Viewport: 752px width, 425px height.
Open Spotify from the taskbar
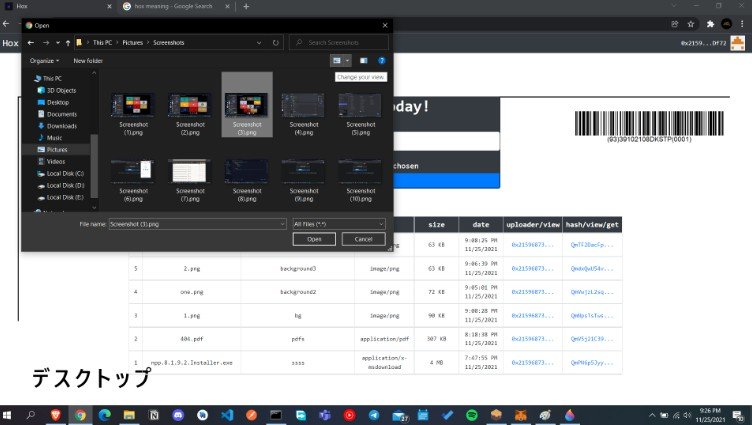pos(471,415)
